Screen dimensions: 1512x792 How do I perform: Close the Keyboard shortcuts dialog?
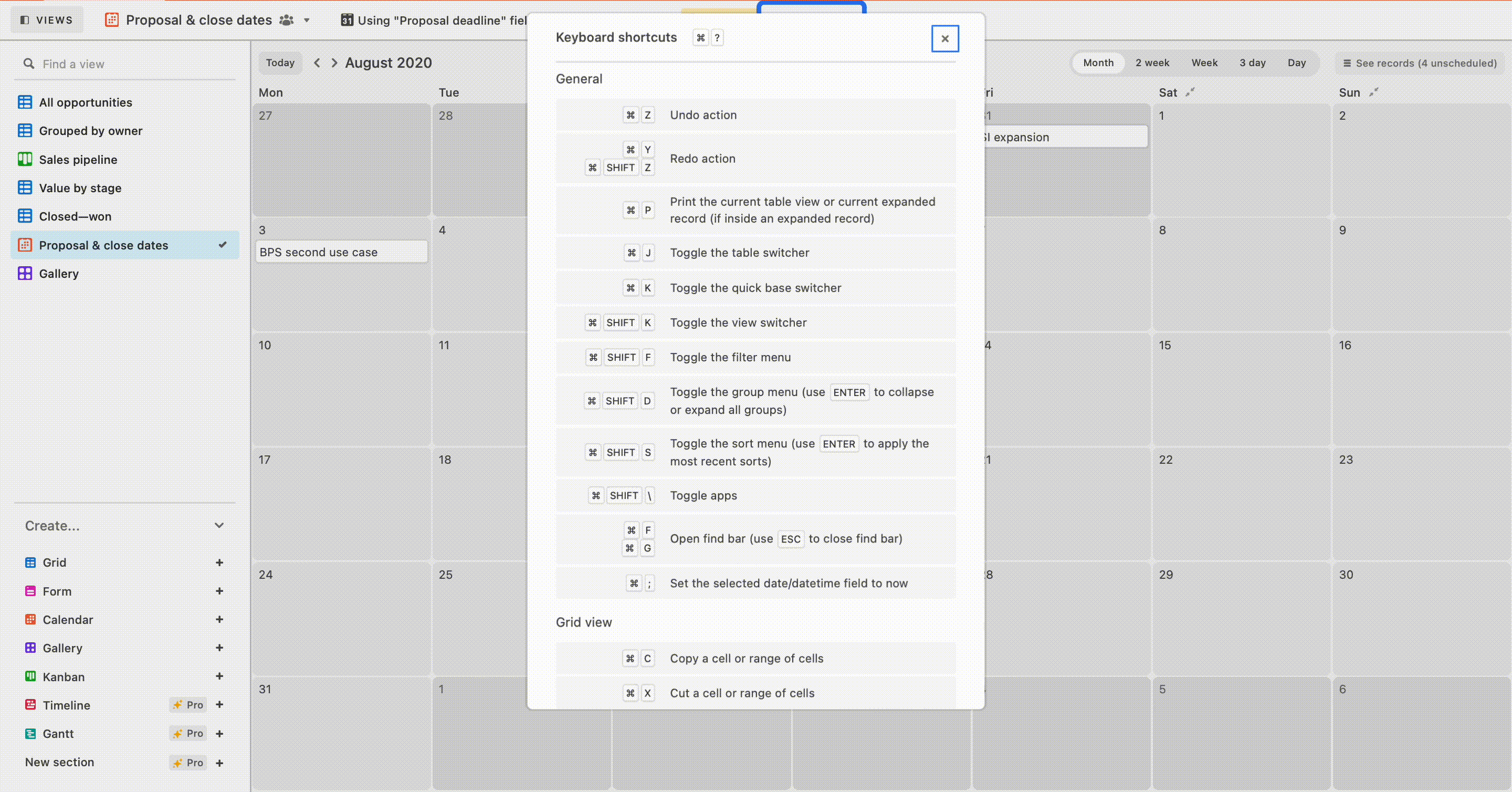tap(944, 39)
